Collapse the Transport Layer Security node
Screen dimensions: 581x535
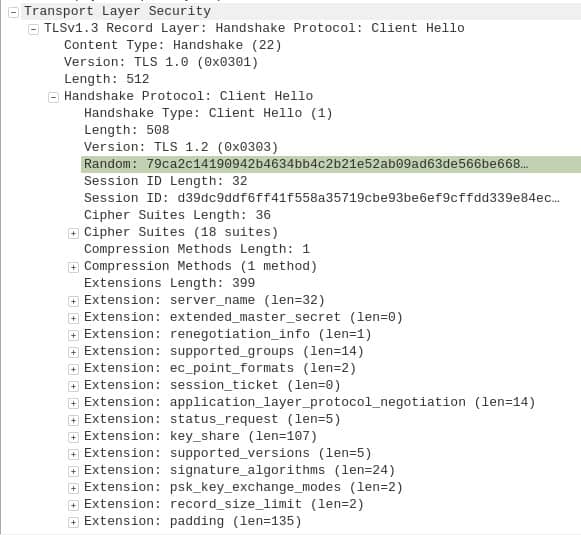click(13, 12)
